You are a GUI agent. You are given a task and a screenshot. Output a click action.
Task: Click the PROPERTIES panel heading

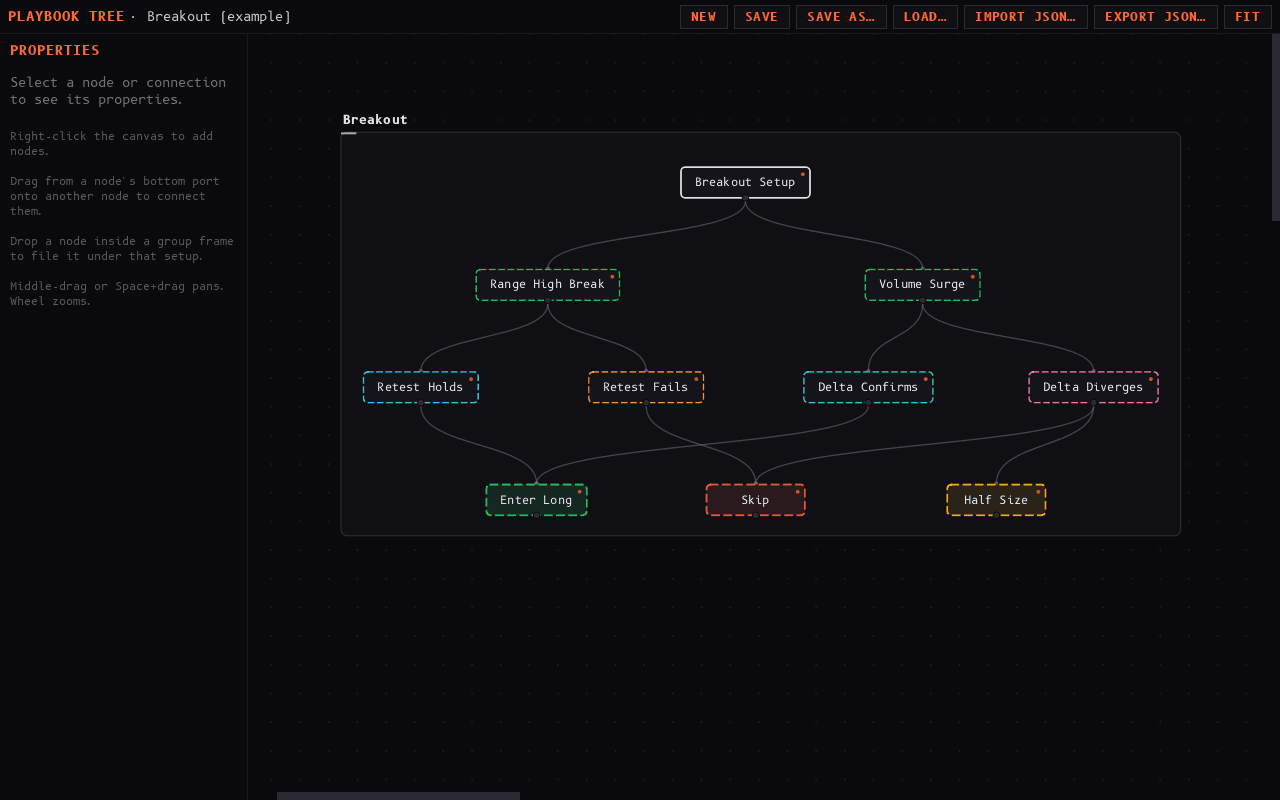point(55,51)
